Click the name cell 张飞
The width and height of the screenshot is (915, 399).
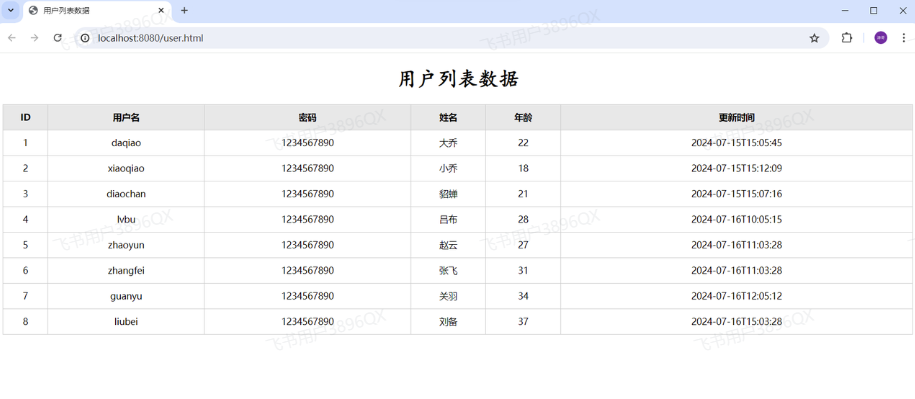coord(448,271)
